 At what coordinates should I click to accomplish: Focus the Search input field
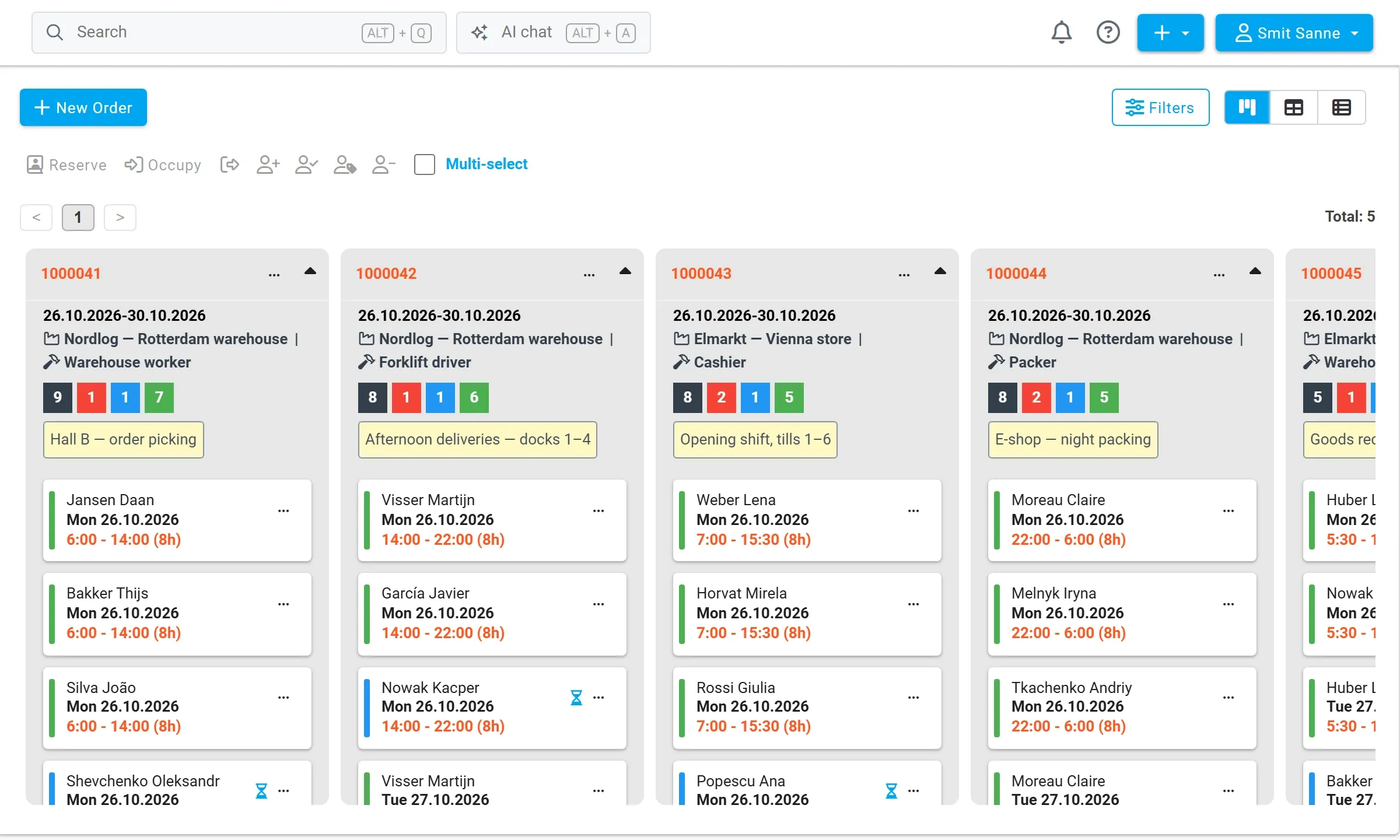tap(239, 33)
